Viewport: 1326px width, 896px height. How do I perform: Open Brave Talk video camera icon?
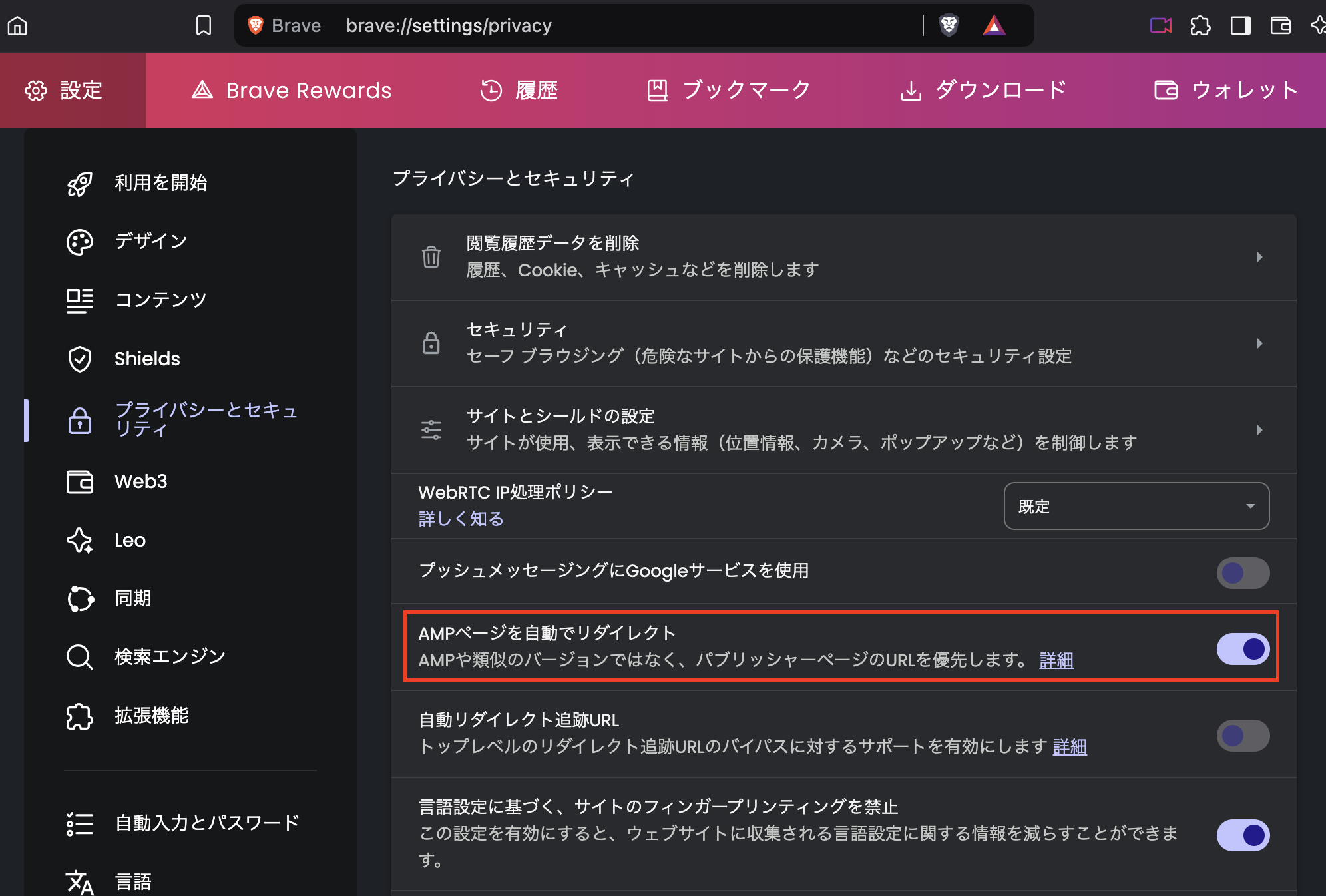(x=1161, y=26)
